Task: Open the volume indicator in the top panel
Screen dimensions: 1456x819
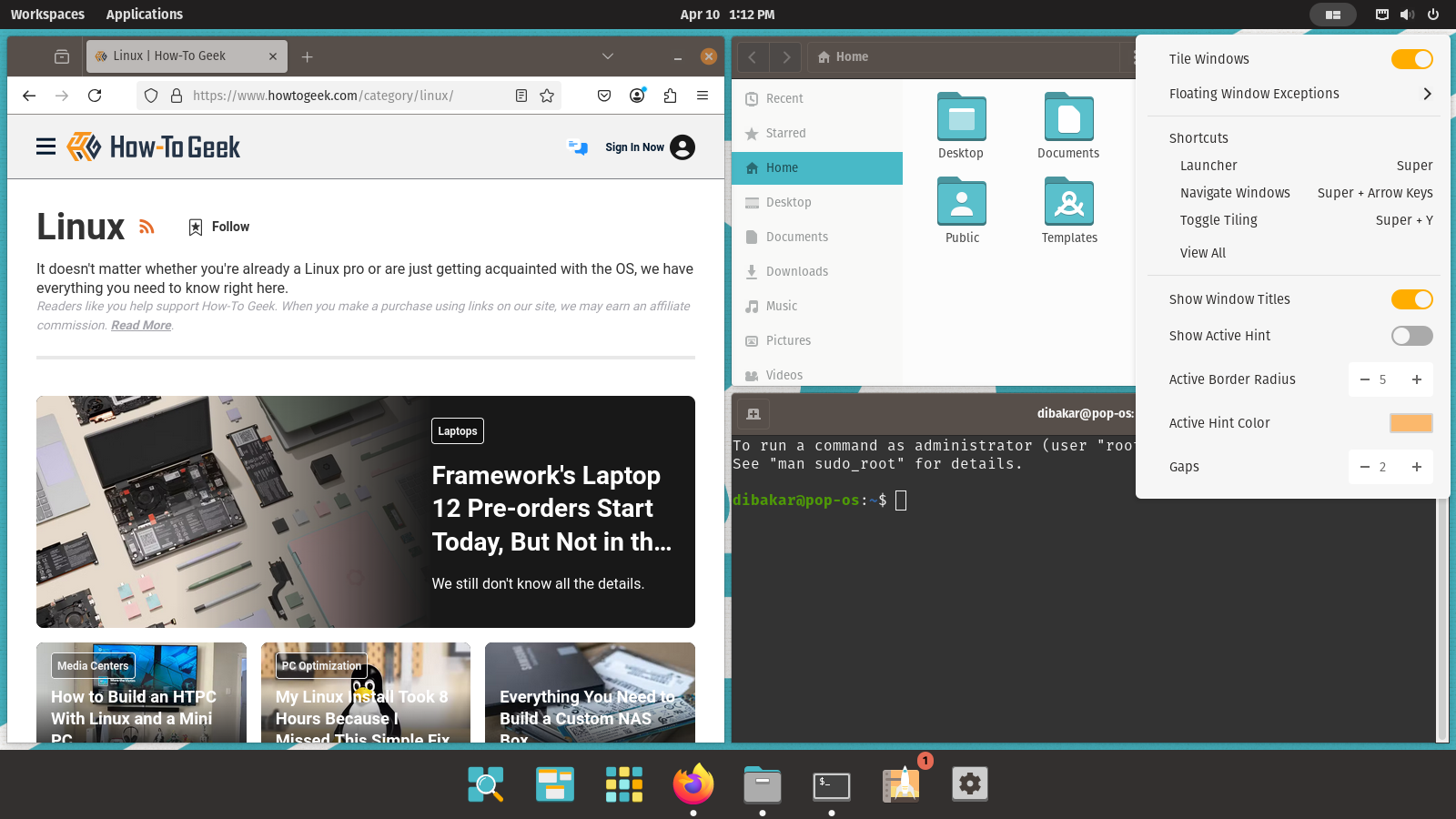Action: click(1407, 15)
